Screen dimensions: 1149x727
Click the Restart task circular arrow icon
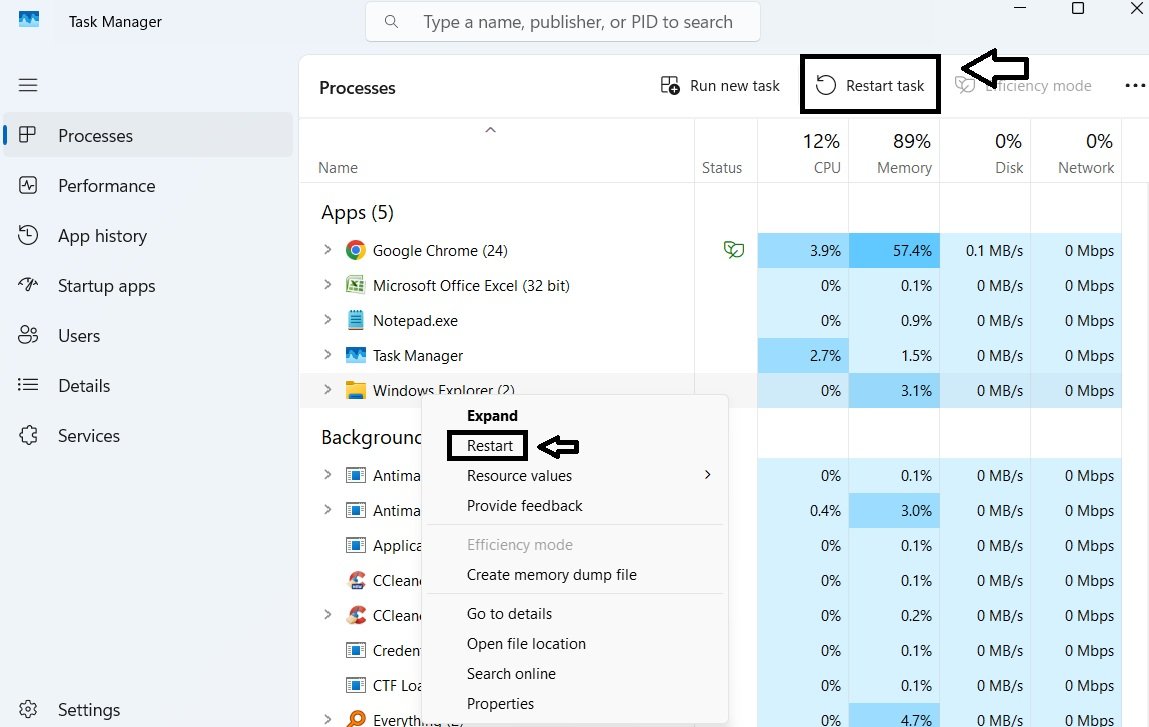coord(826,86)
